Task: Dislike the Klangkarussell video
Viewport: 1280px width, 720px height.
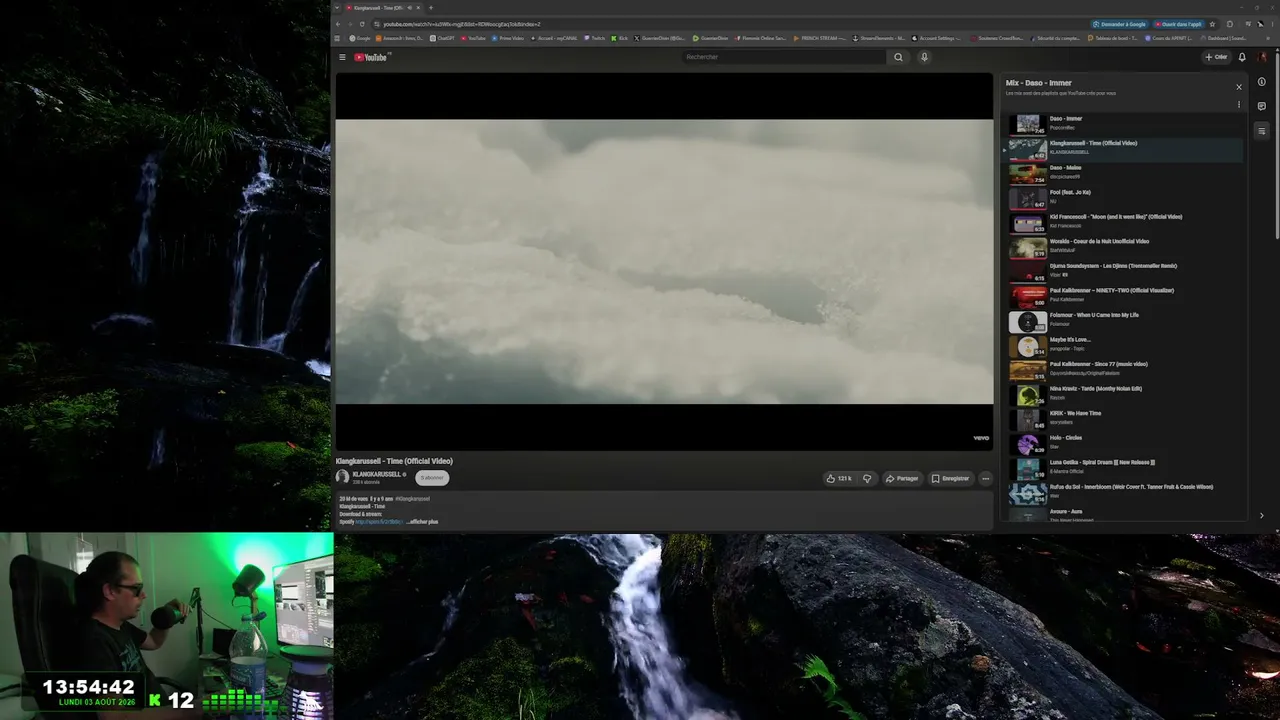Action: tap(867, 478)
